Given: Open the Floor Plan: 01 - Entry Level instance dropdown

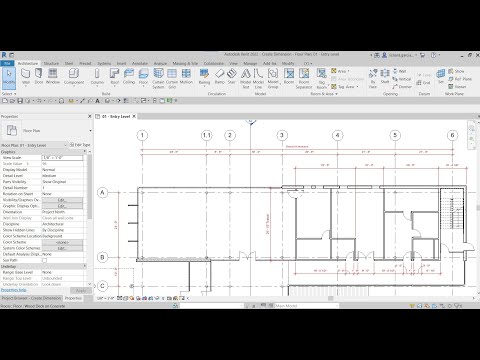Looking at the screenshot, I should click(x=65, y=145).
